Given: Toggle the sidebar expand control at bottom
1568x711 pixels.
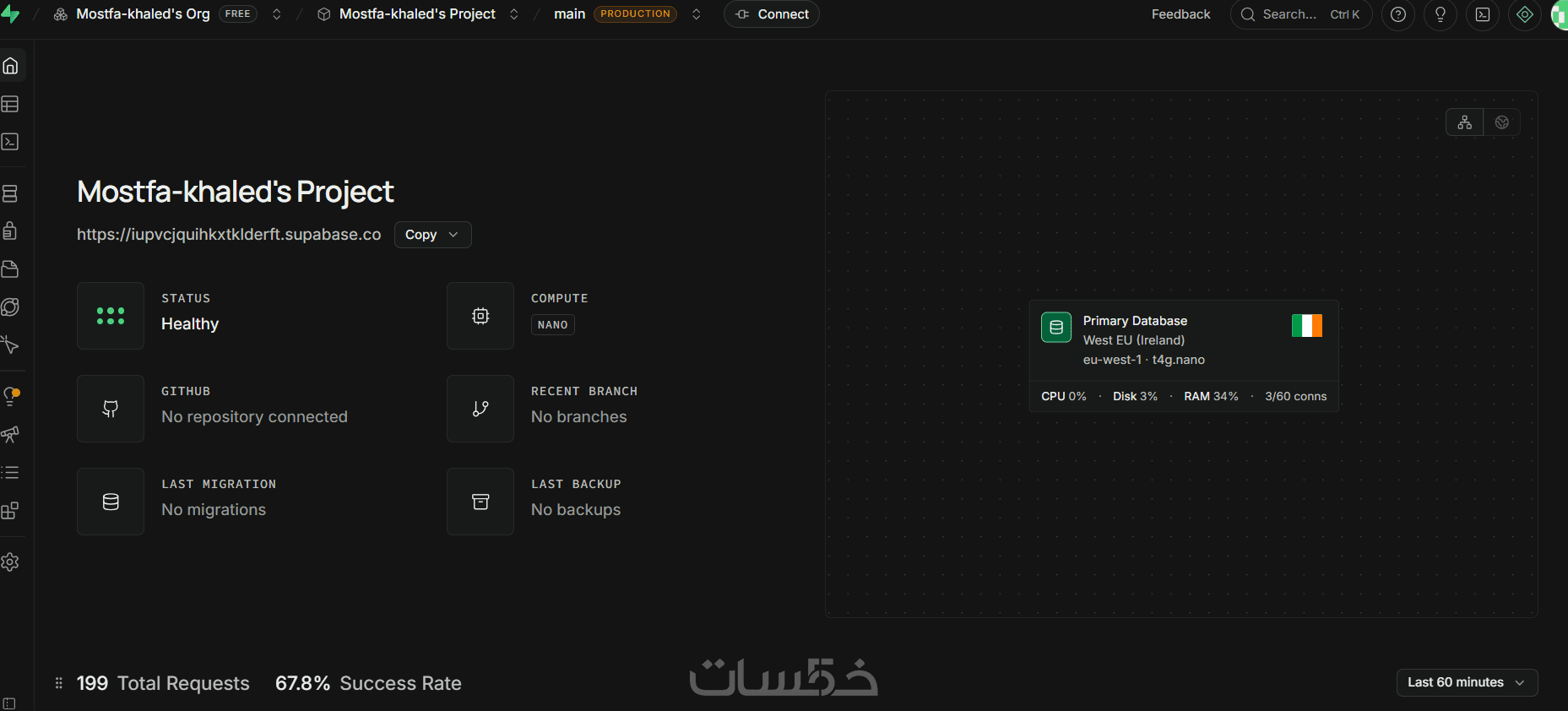Looking at the screenshot, I should (9, 703).
